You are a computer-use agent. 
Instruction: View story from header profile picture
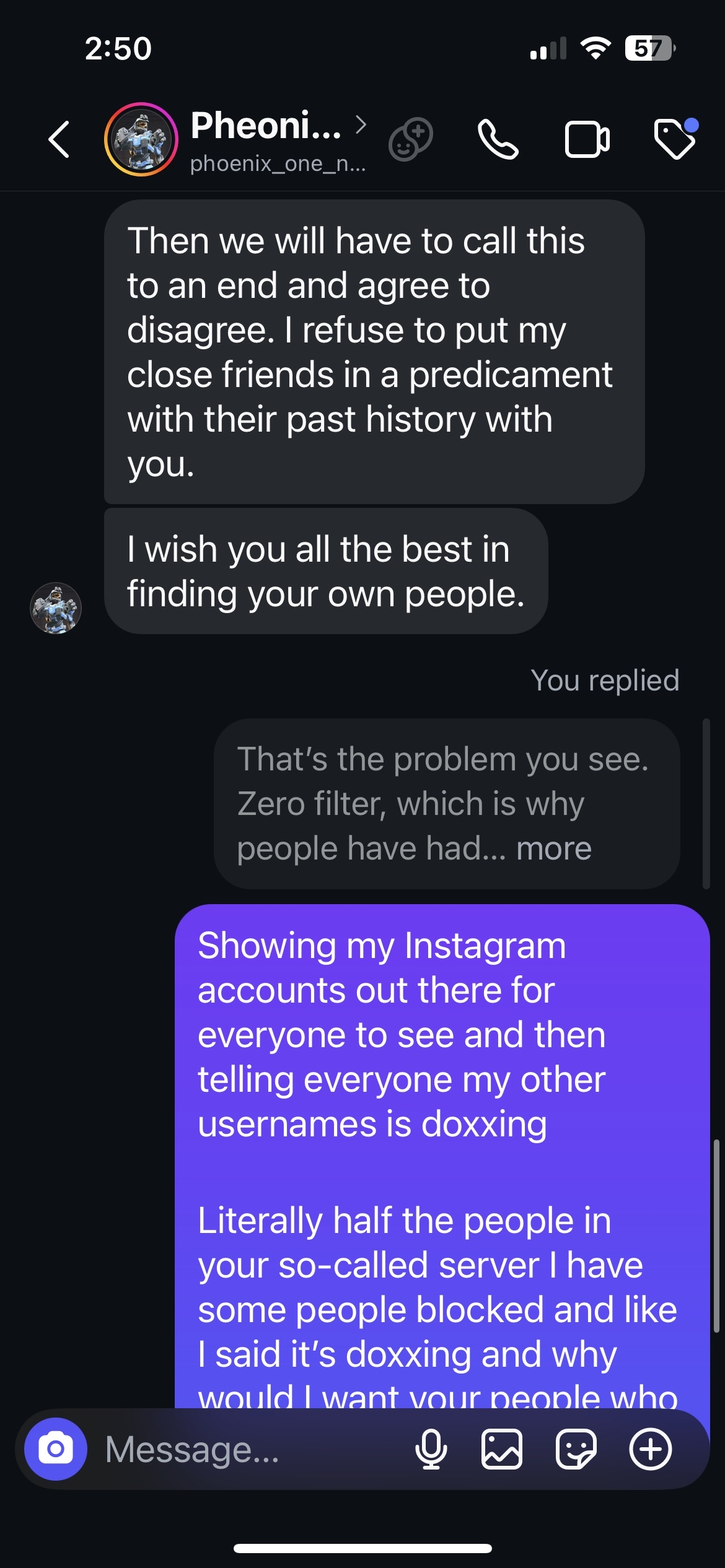pos(141,139)
